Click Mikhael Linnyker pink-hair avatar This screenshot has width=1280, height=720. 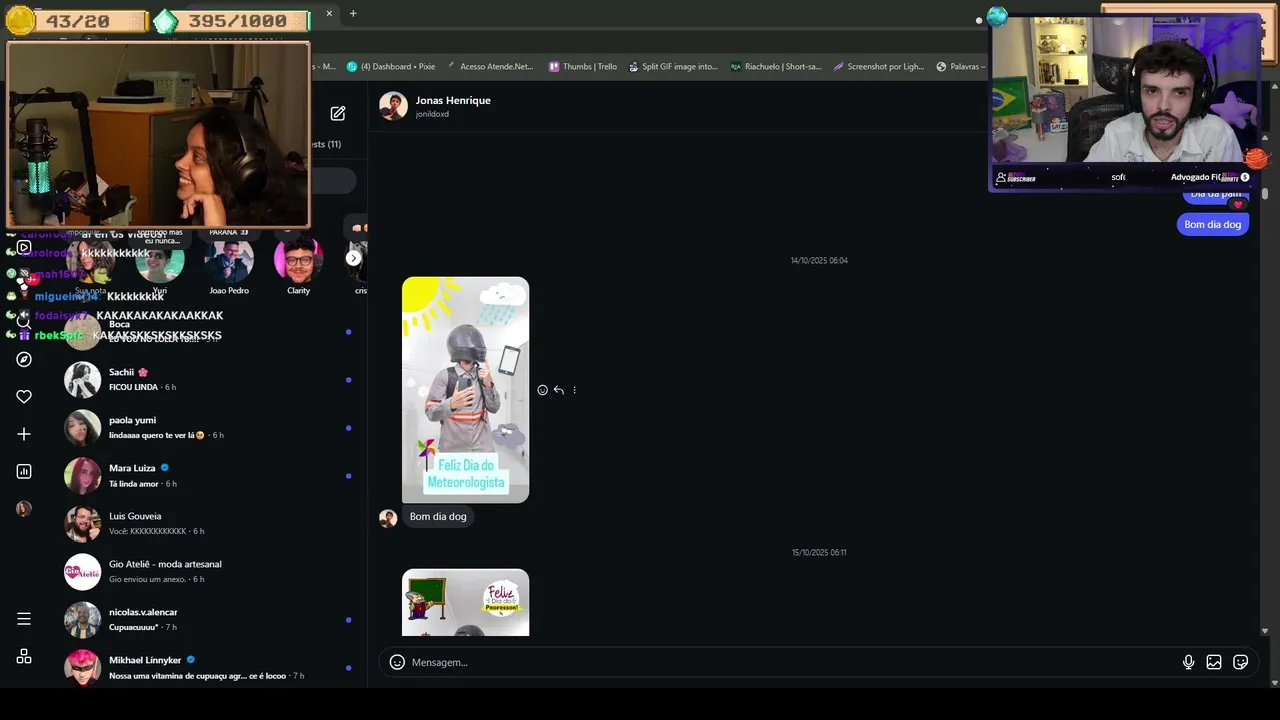(x=83, y=667)
